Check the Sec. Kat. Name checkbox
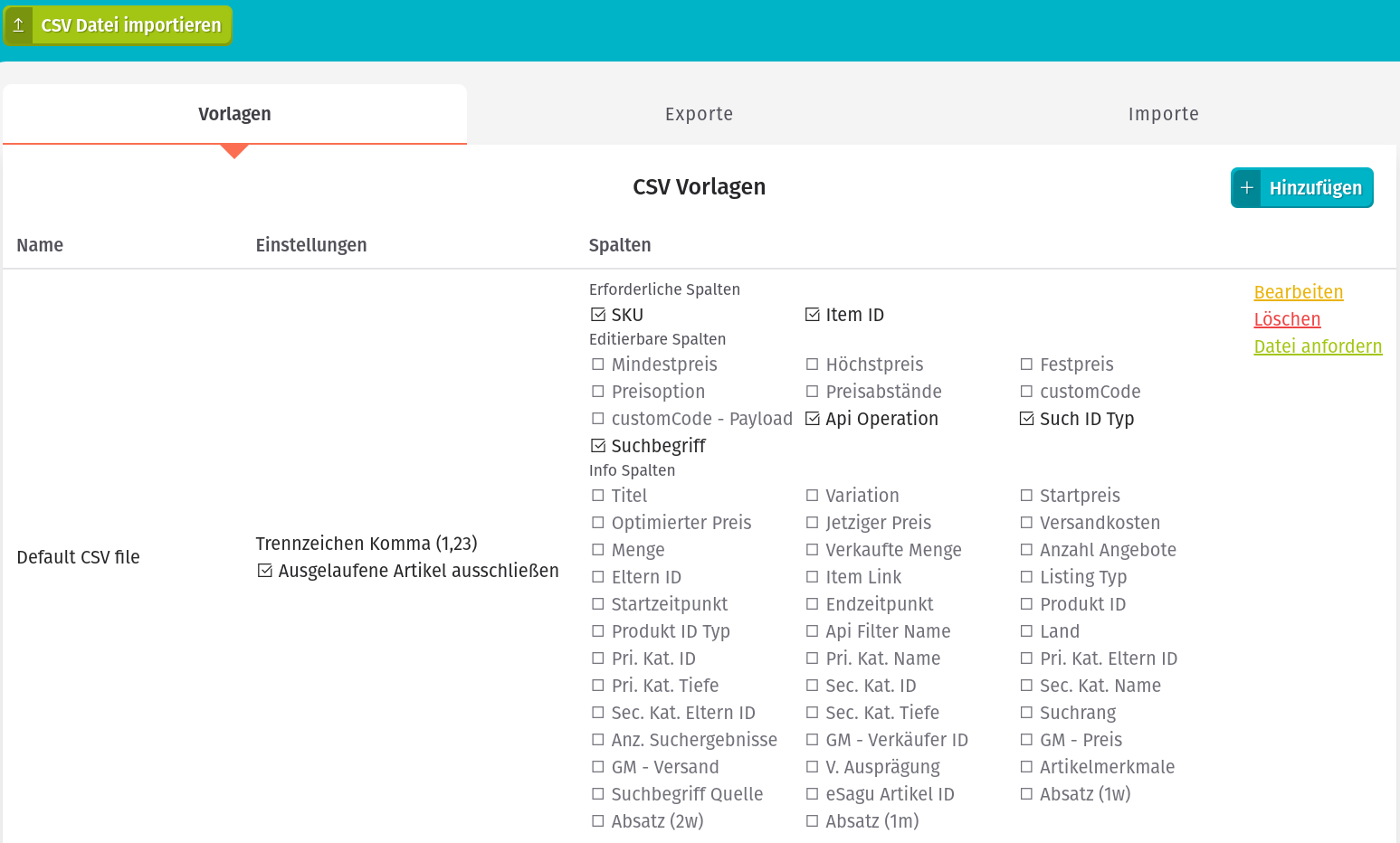The height and width of the screenshot is (843, 1400). click(1026, 686)
